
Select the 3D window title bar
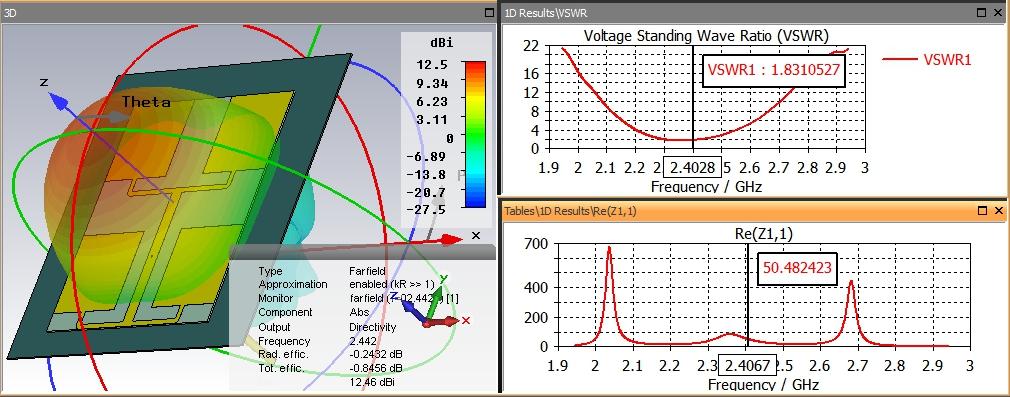249,12
